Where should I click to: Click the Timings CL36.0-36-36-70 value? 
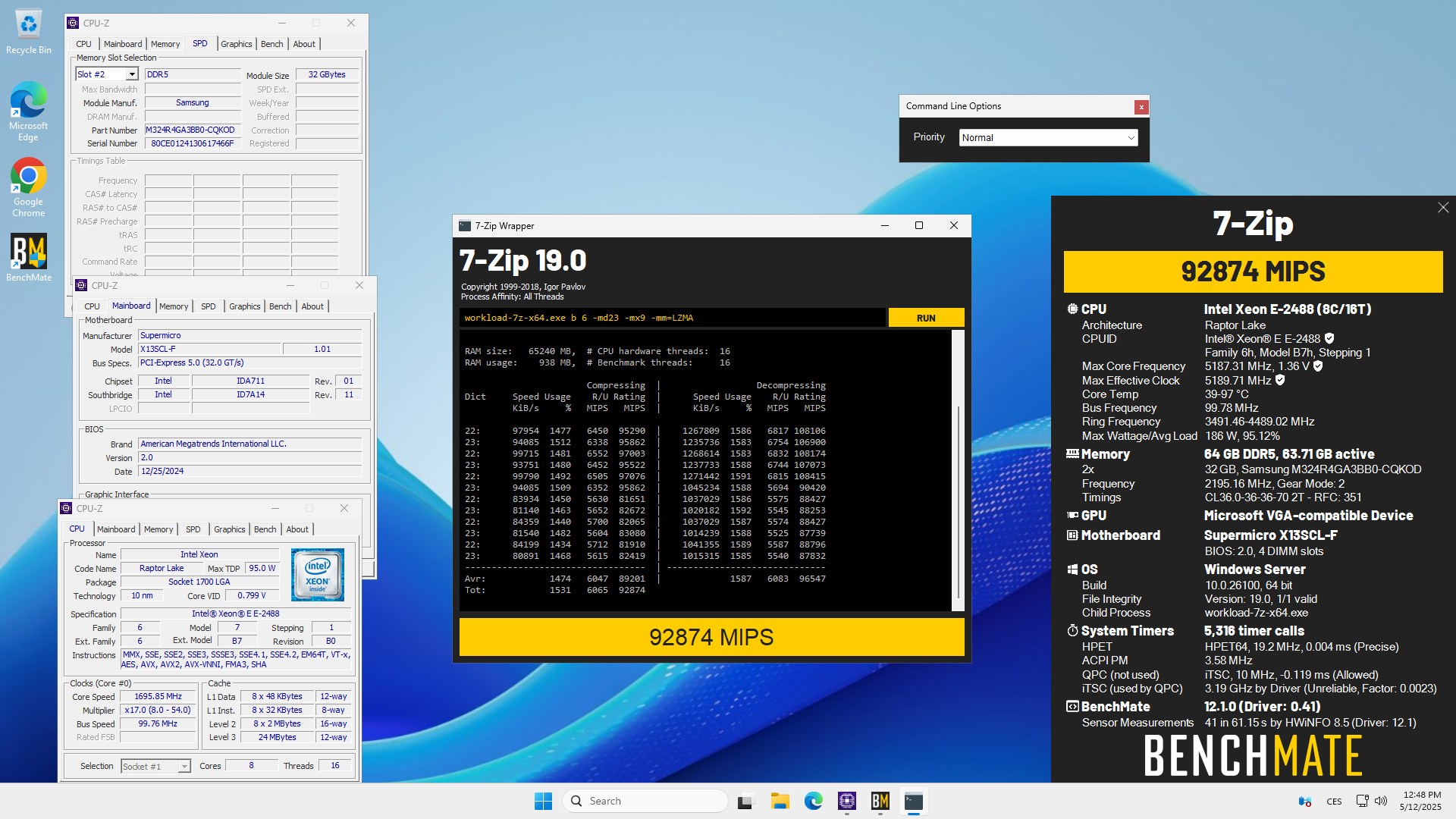coord(1283,497)
